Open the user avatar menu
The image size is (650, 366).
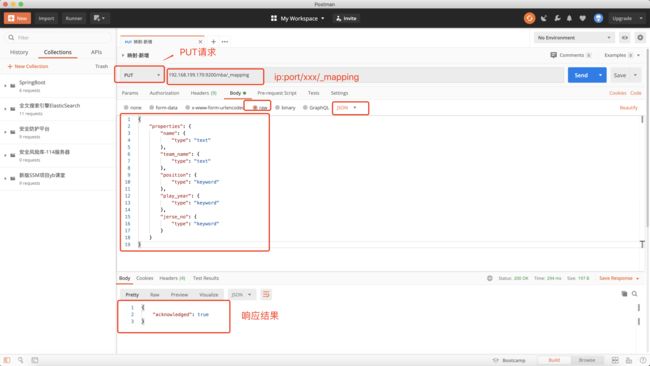(x=598, y=18)
